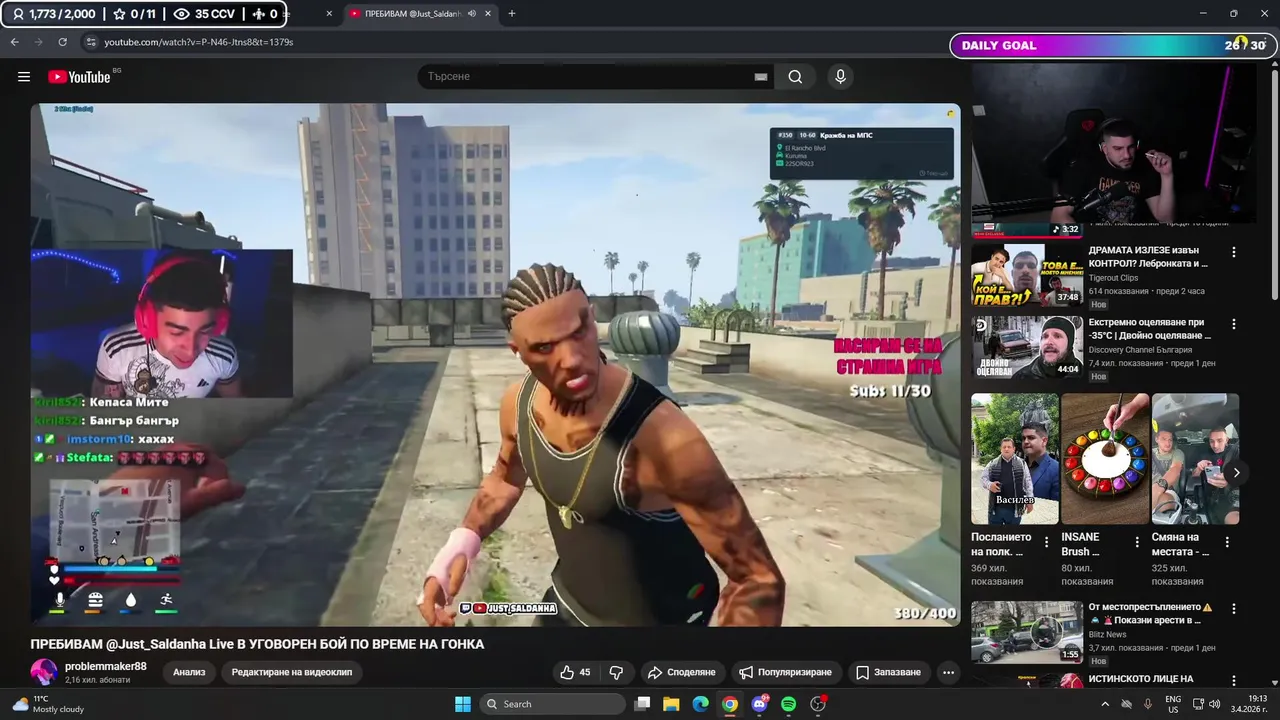Open Spotify from the taskbar
Viewport: 1280px width, 720px height.
(x=788, y=704)
